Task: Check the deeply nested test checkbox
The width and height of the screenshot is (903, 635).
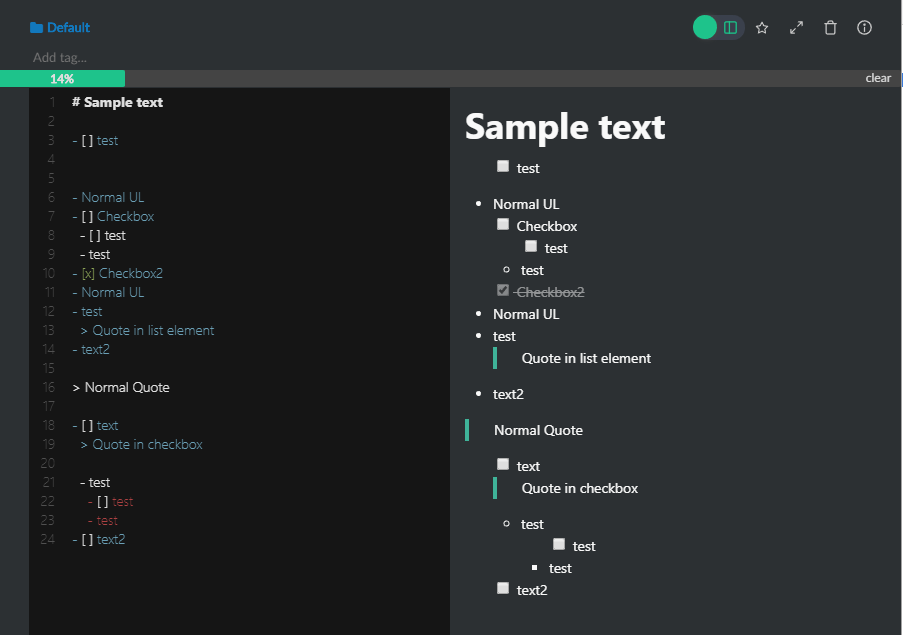Action: pyautogui.click(x=559, y=544)
